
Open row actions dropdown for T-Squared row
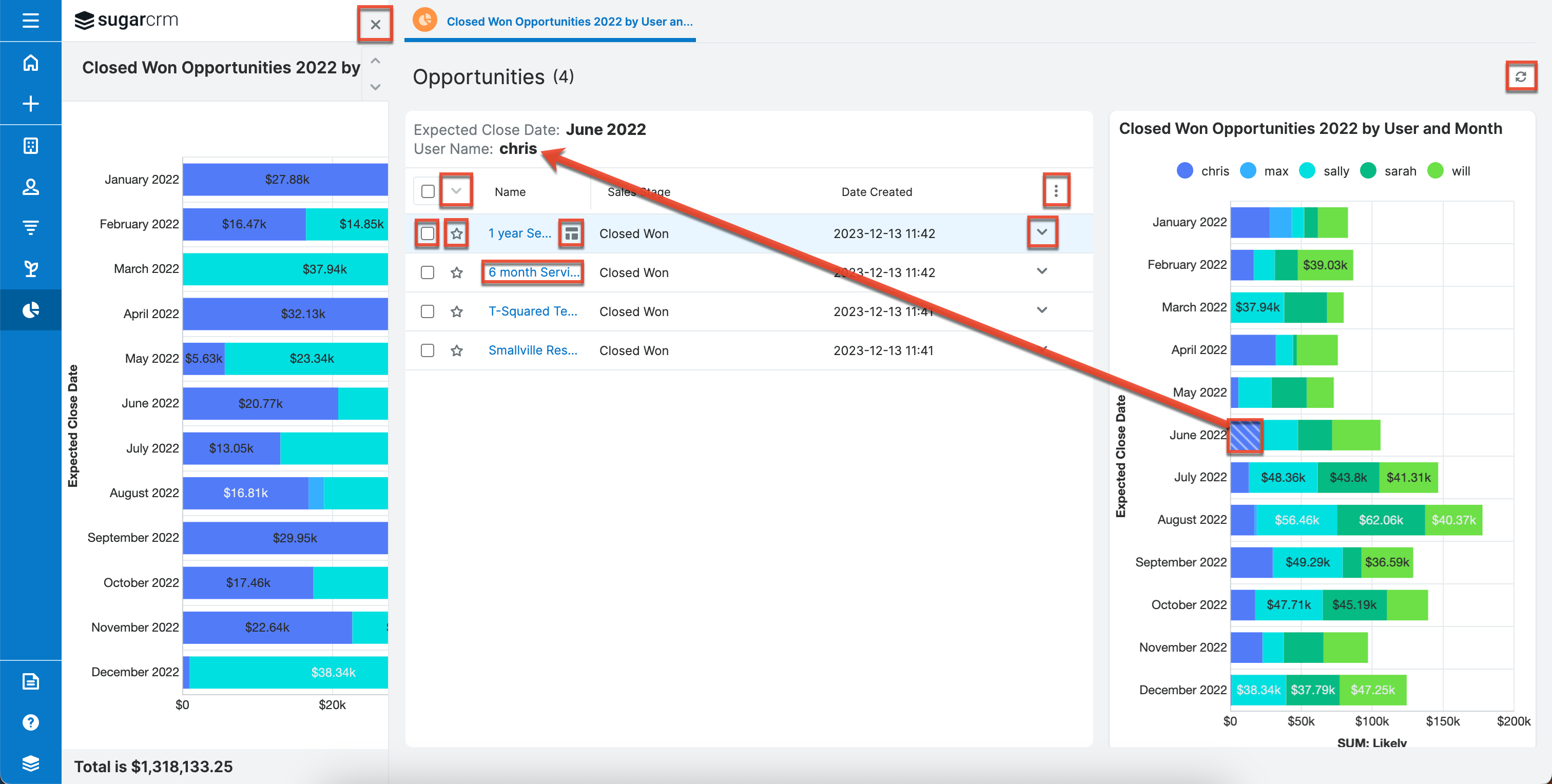(1042, 310)
